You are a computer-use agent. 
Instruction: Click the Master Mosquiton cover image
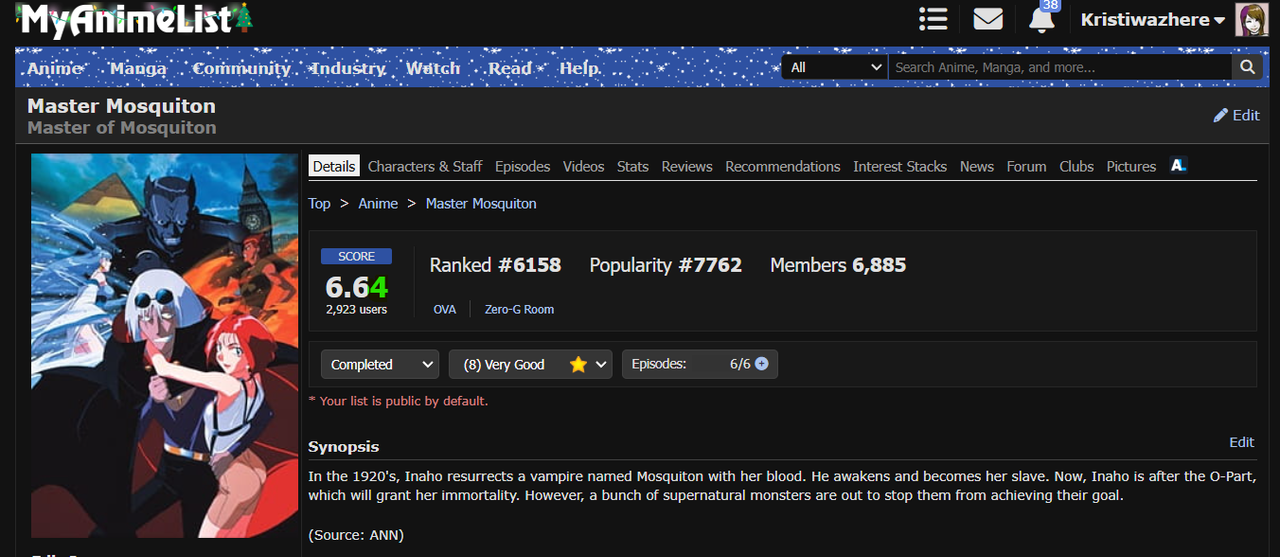pyautogui.click(x=164, y=345)
